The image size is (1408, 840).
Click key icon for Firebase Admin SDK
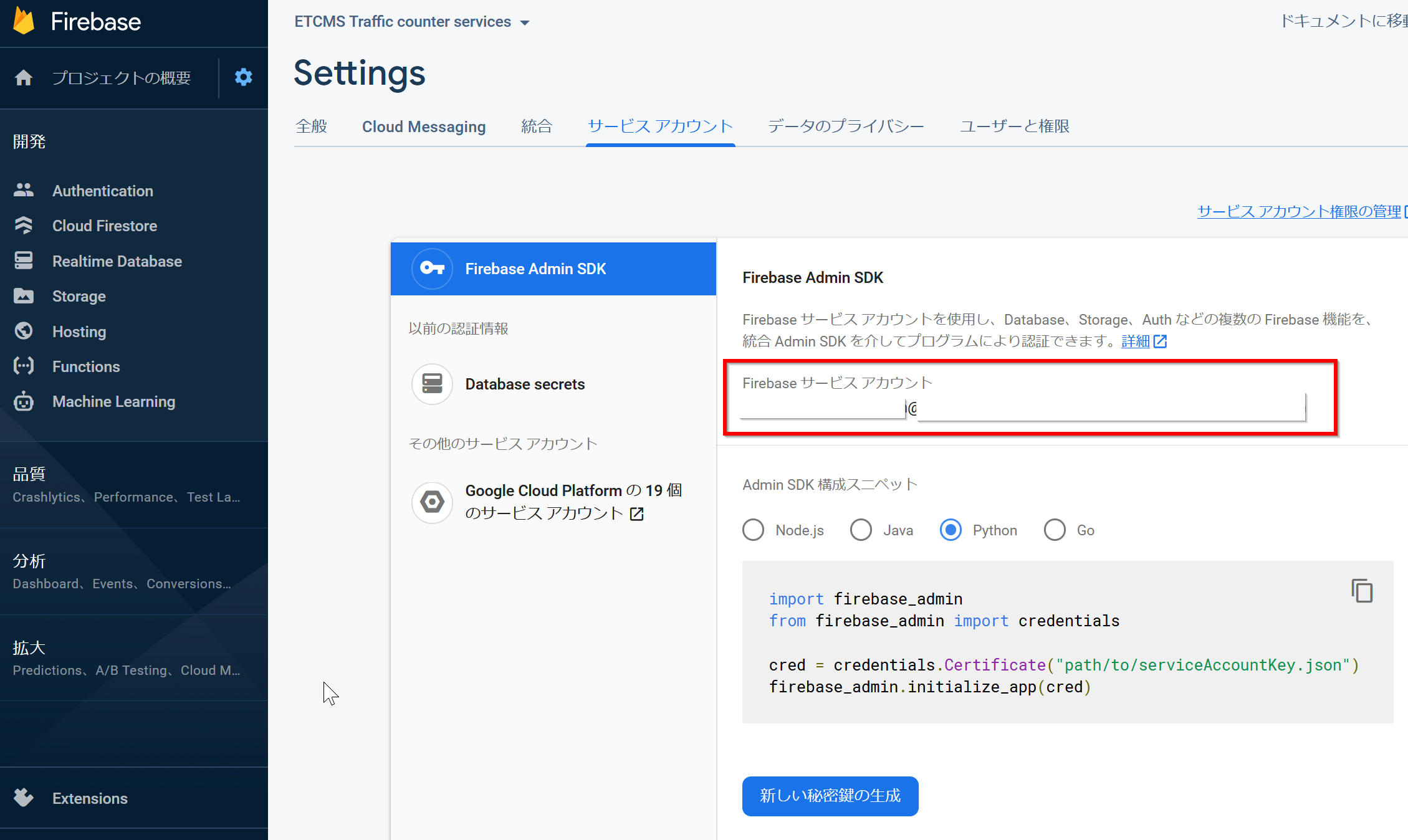(x=432, y=269)
